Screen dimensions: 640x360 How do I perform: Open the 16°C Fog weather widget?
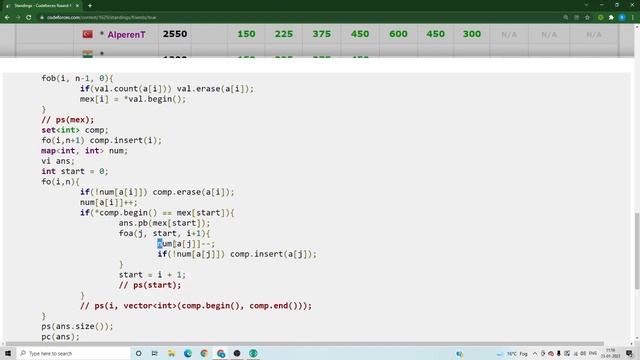coord(513,353)
